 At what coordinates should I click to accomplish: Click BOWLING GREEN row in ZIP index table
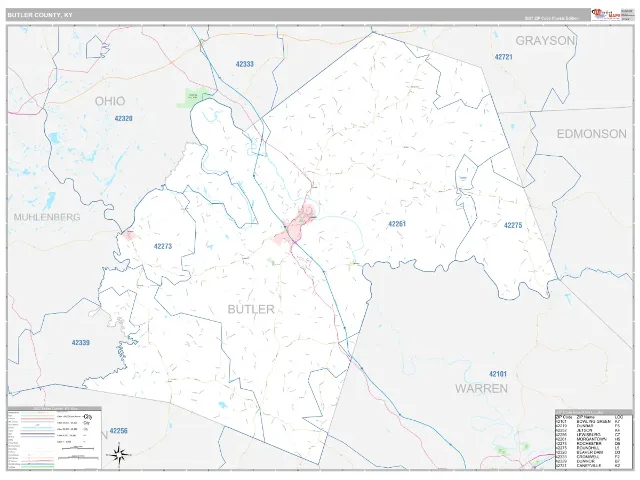point(588,422)
